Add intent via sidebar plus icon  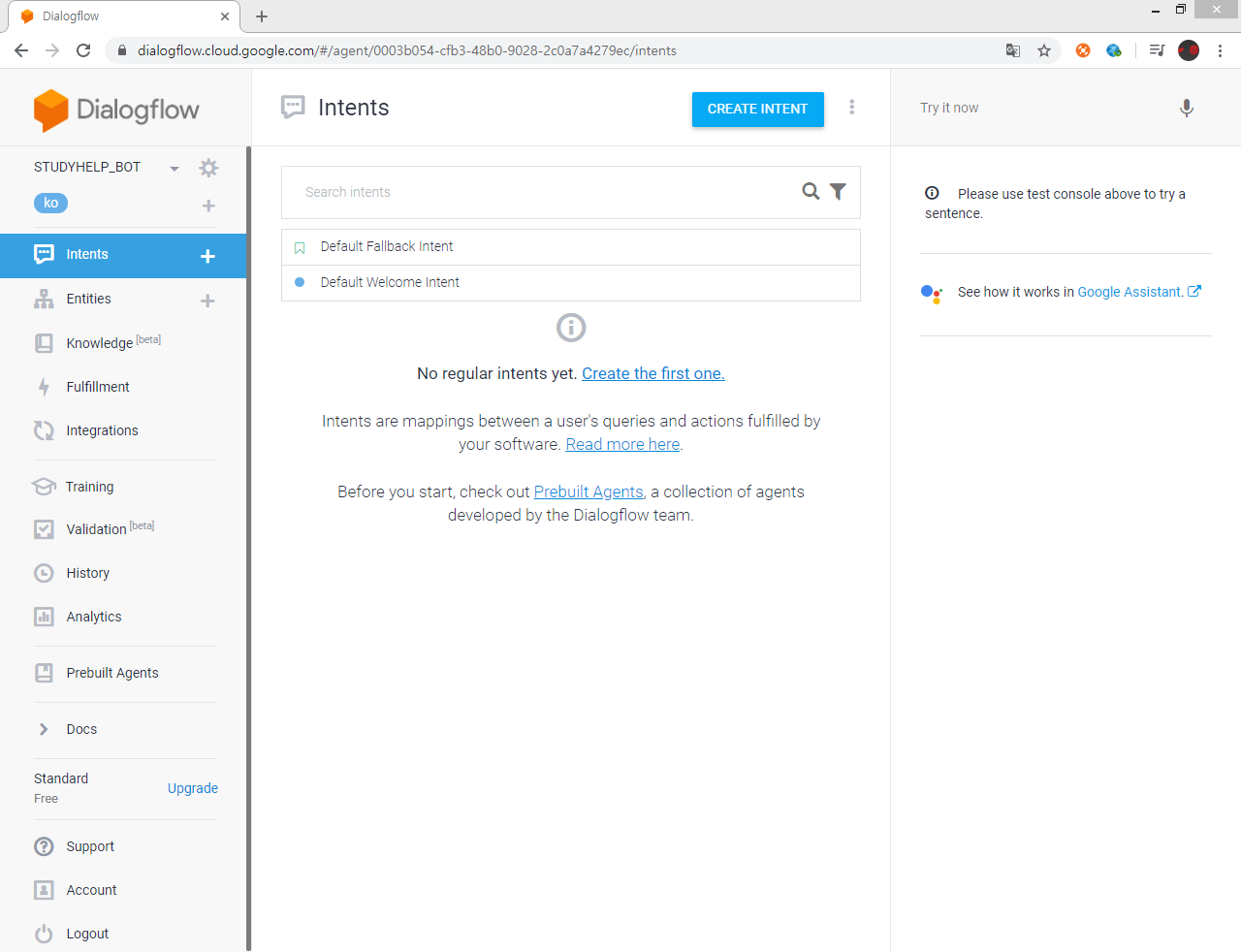[x=207, y=256]
